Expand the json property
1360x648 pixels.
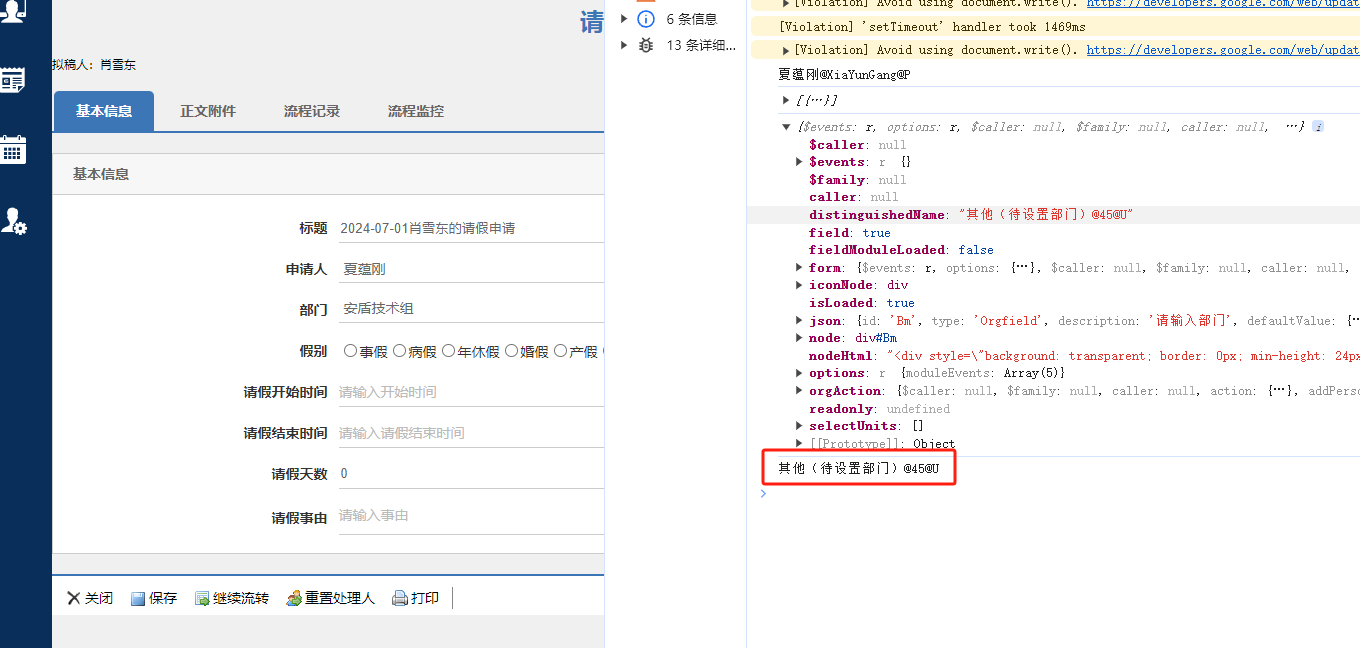point(799,321)
